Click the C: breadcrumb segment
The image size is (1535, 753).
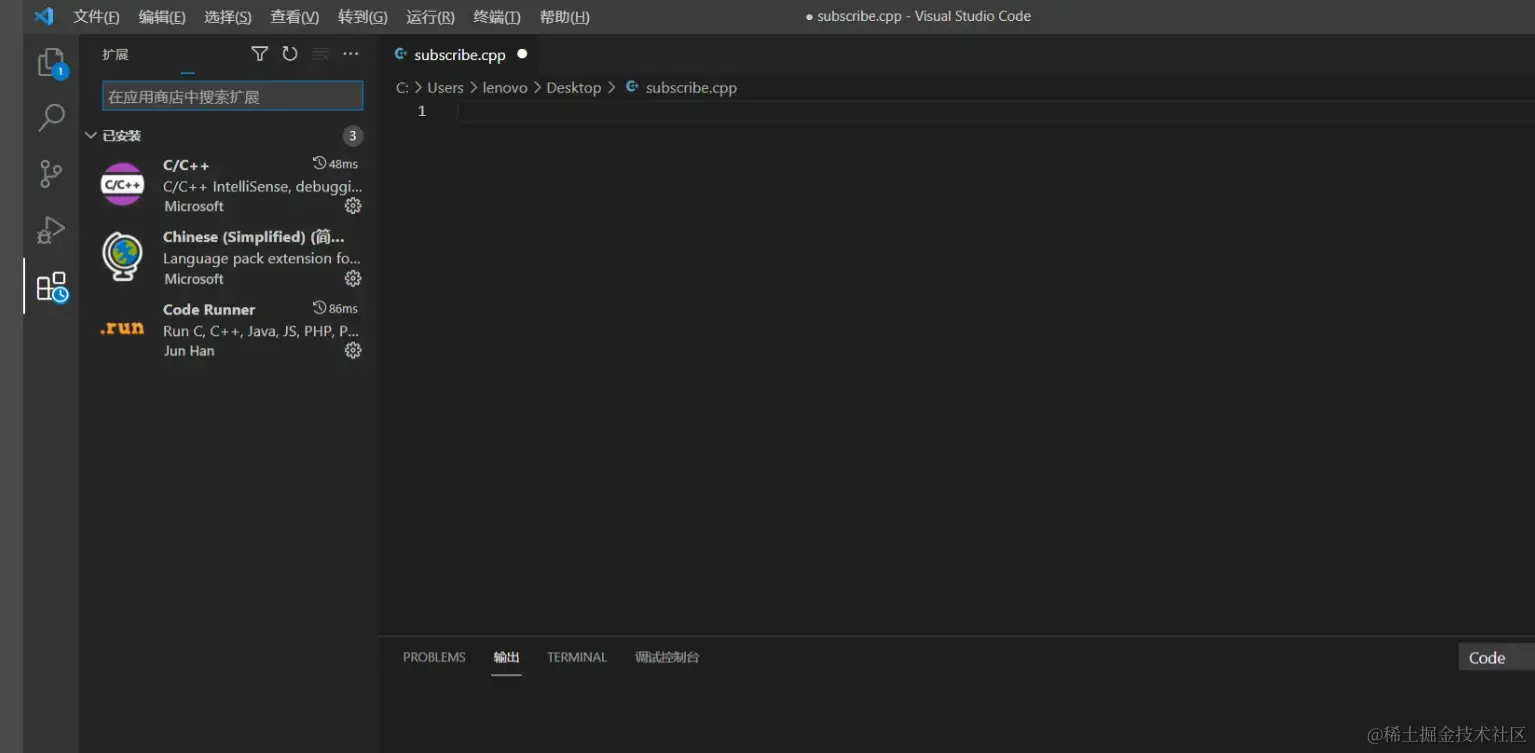[x=402, y=88]
